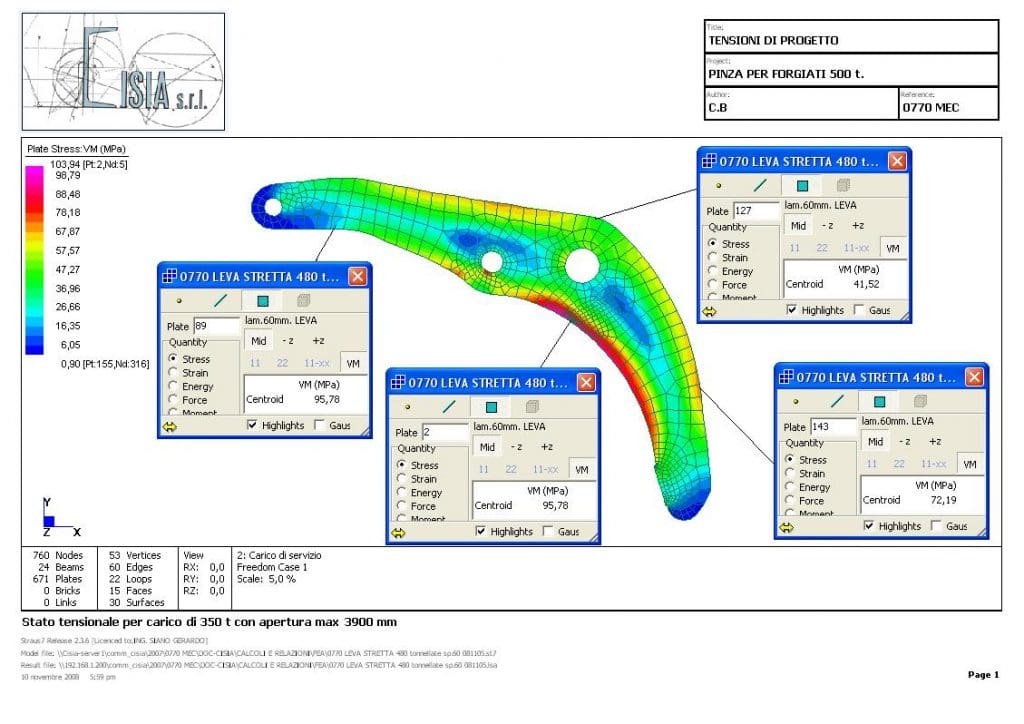Open the -z tab in Plate 143 dialog
The image size is (1024, 724).
coord(903,441)
